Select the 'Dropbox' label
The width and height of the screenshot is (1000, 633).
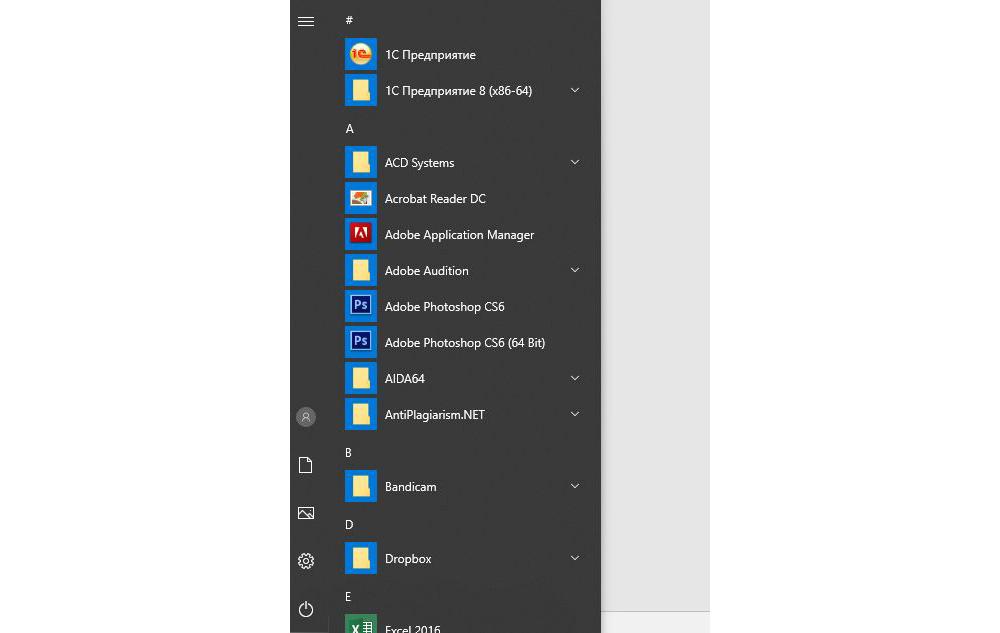click(408, 559)
